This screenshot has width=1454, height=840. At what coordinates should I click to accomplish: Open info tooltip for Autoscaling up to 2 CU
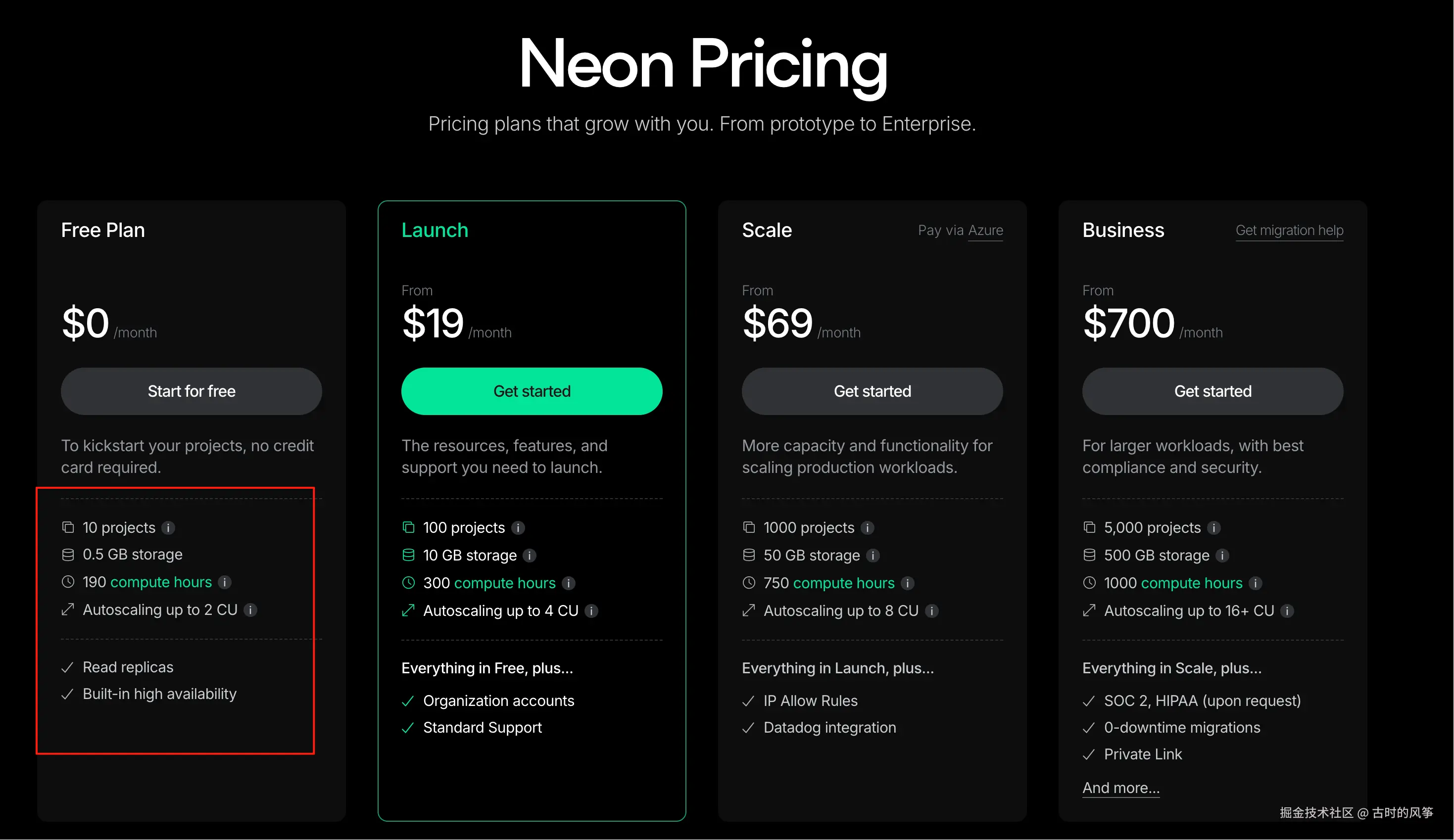click(x=250, y=610)
